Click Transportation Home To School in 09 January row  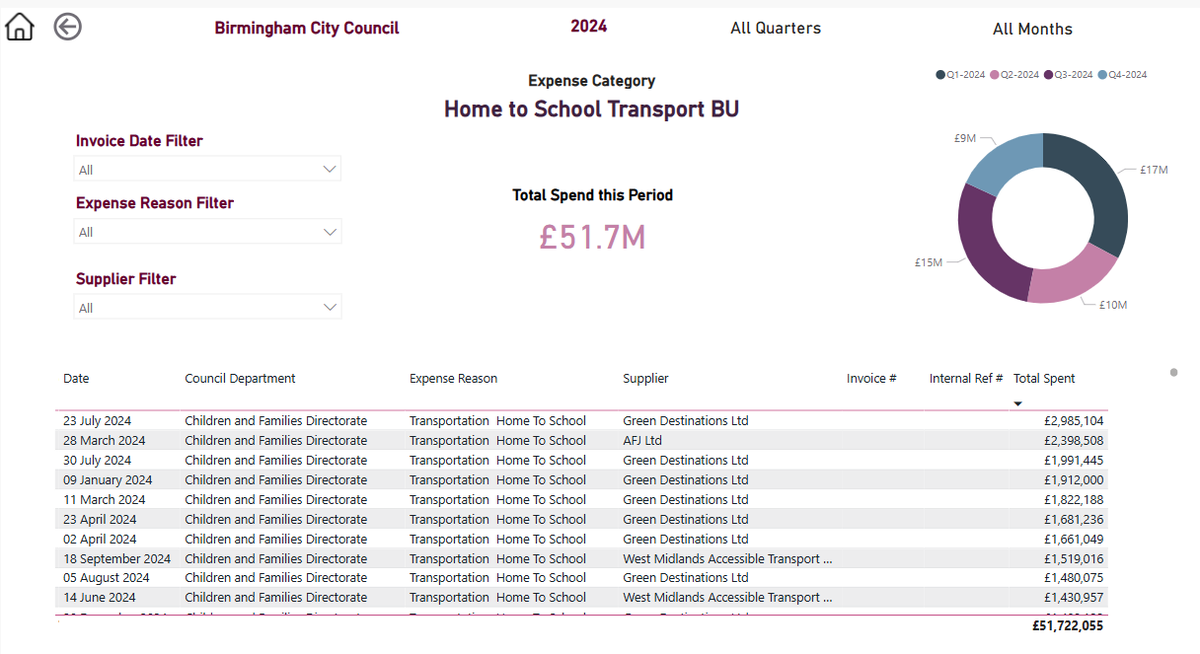[498, 481]
